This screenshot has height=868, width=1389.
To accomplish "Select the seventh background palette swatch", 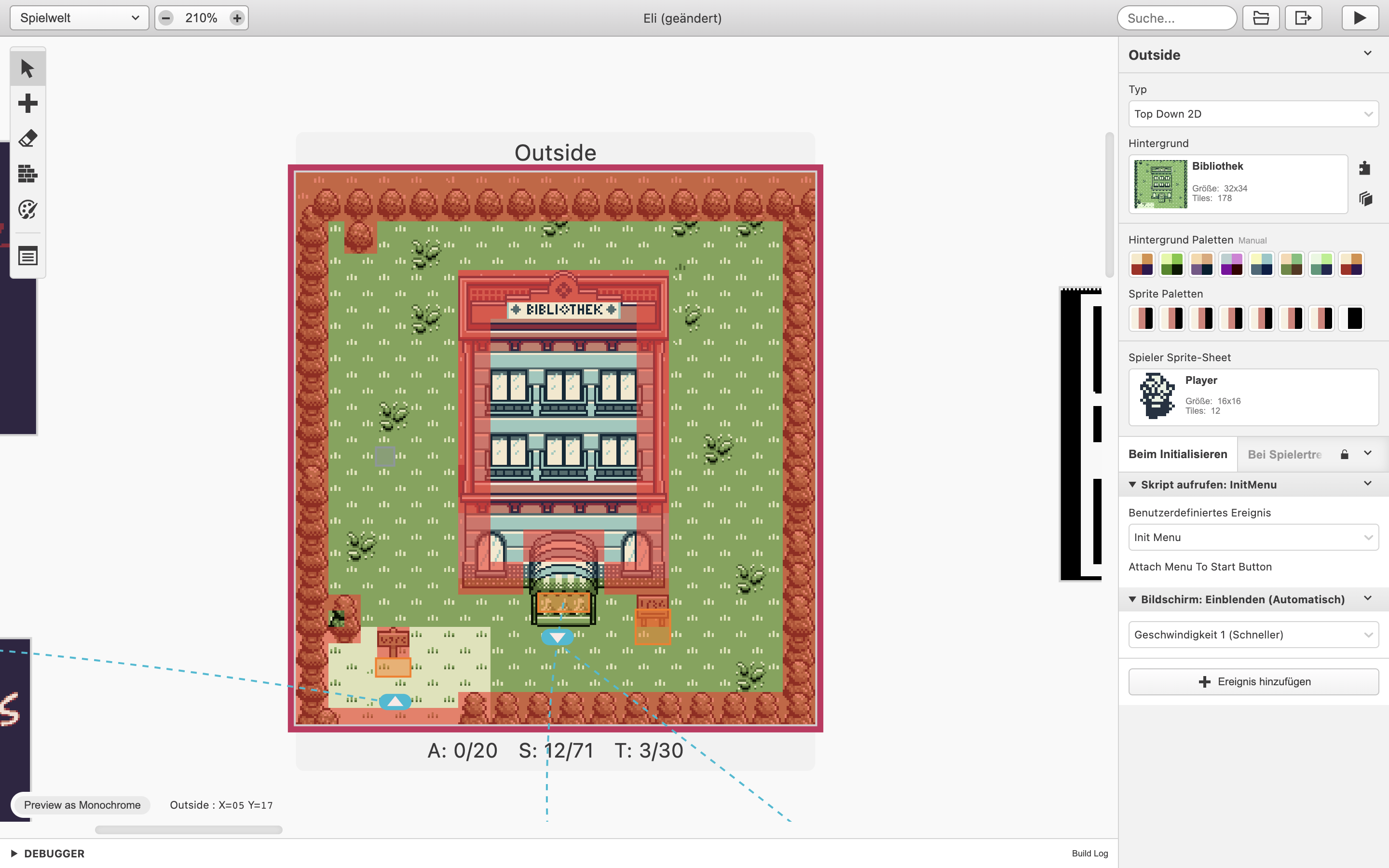I will point(1321,264).
